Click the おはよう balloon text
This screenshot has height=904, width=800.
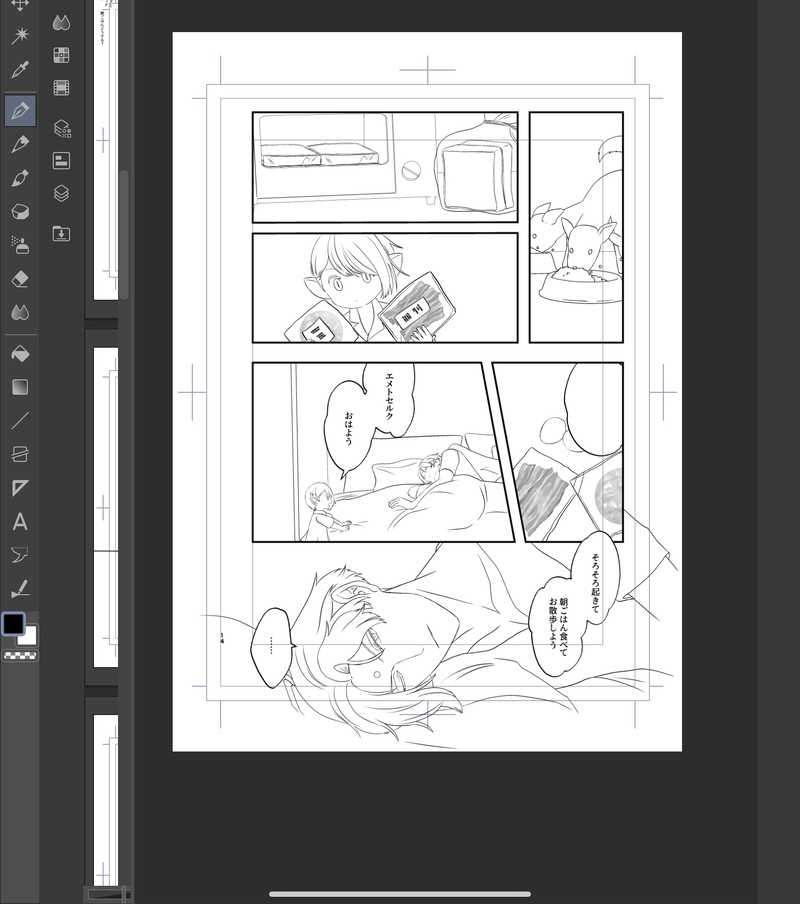(x=348, y=428)
